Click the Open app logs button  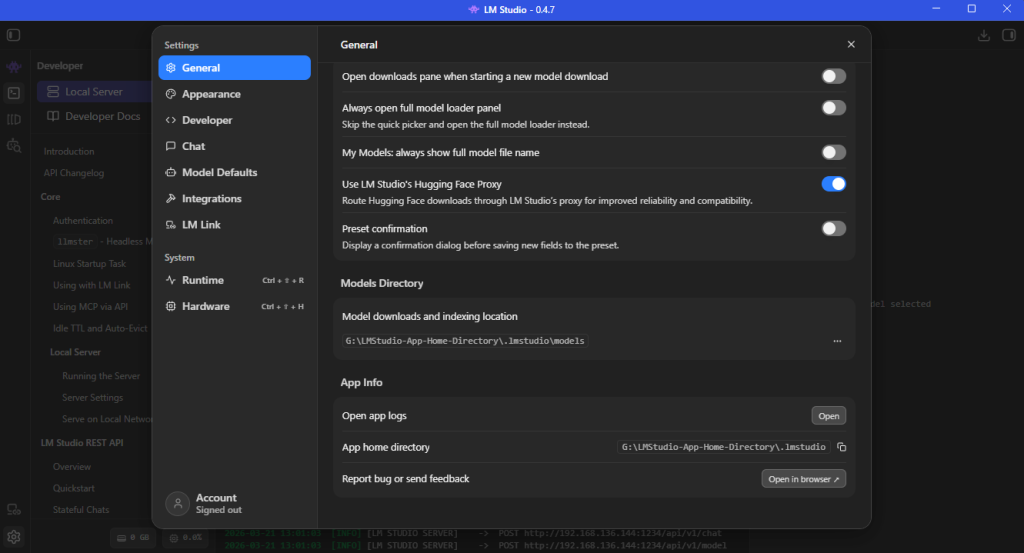point(828,416)
